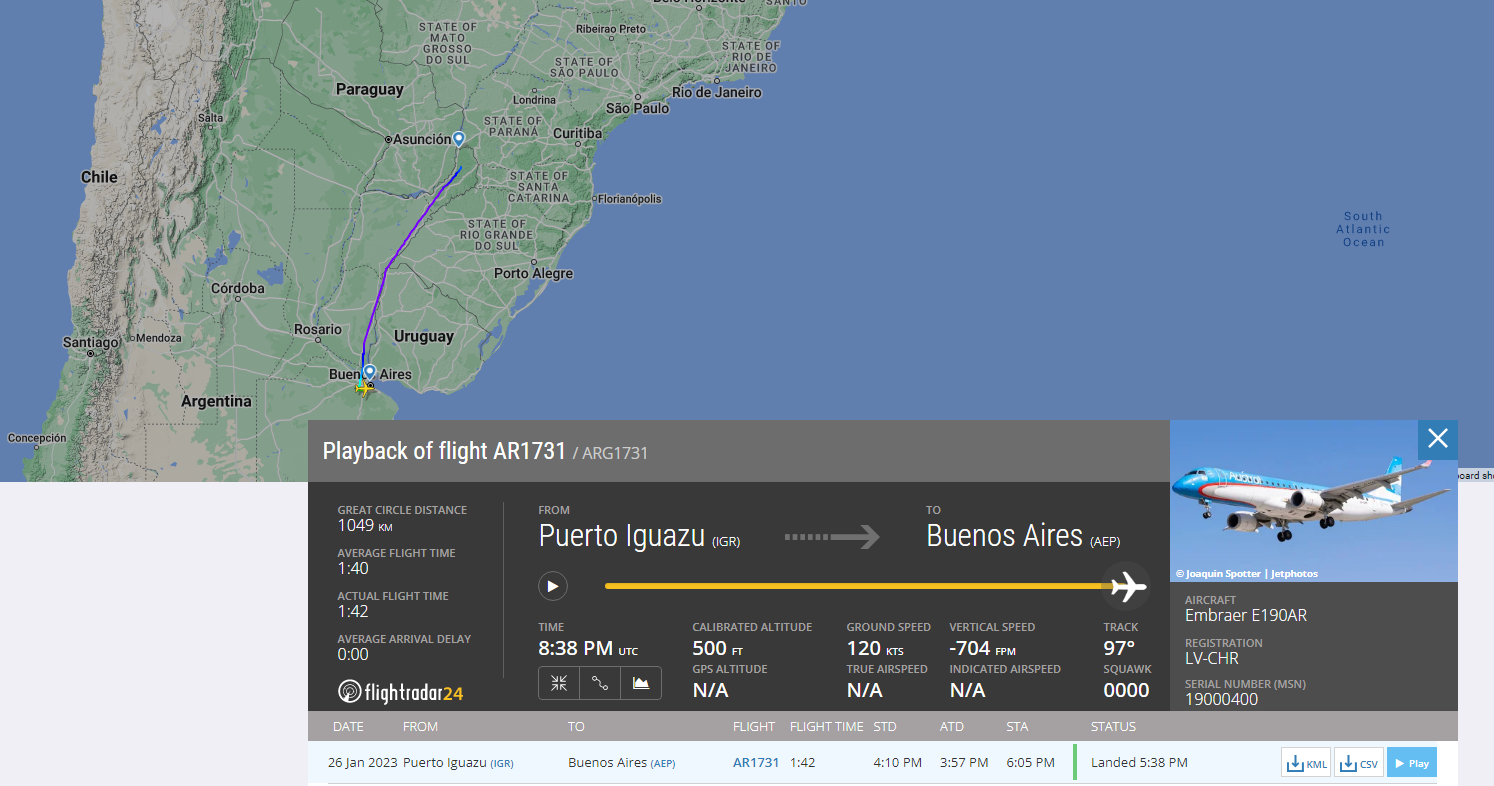Click the destination pin at Buenos Aires
The height and width of the screenshot is (786, 1494).
coord(369,372)
